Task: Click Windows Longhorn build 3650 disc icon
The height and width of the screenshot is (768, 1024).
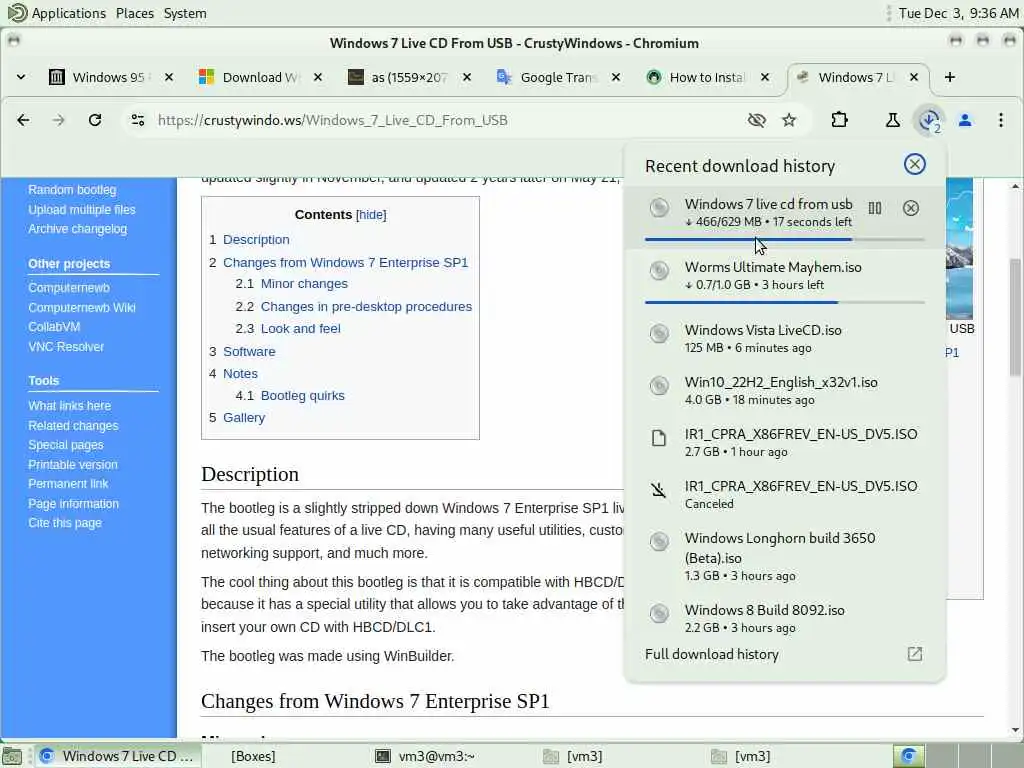Action: (x=659, y=541)
